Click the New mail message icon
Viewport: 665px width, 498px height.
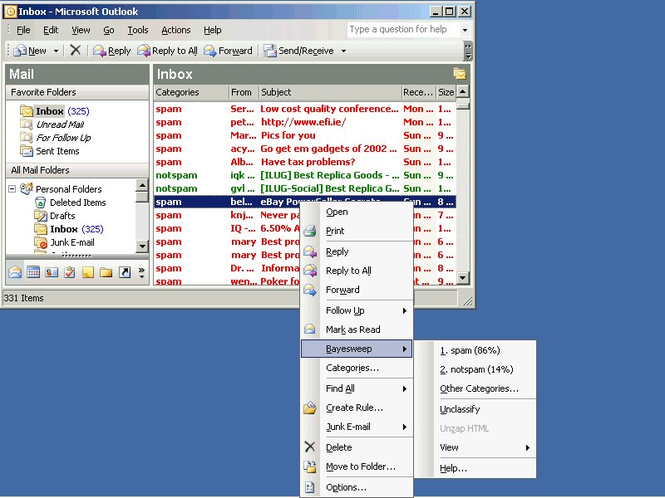[x=20, y=51]
